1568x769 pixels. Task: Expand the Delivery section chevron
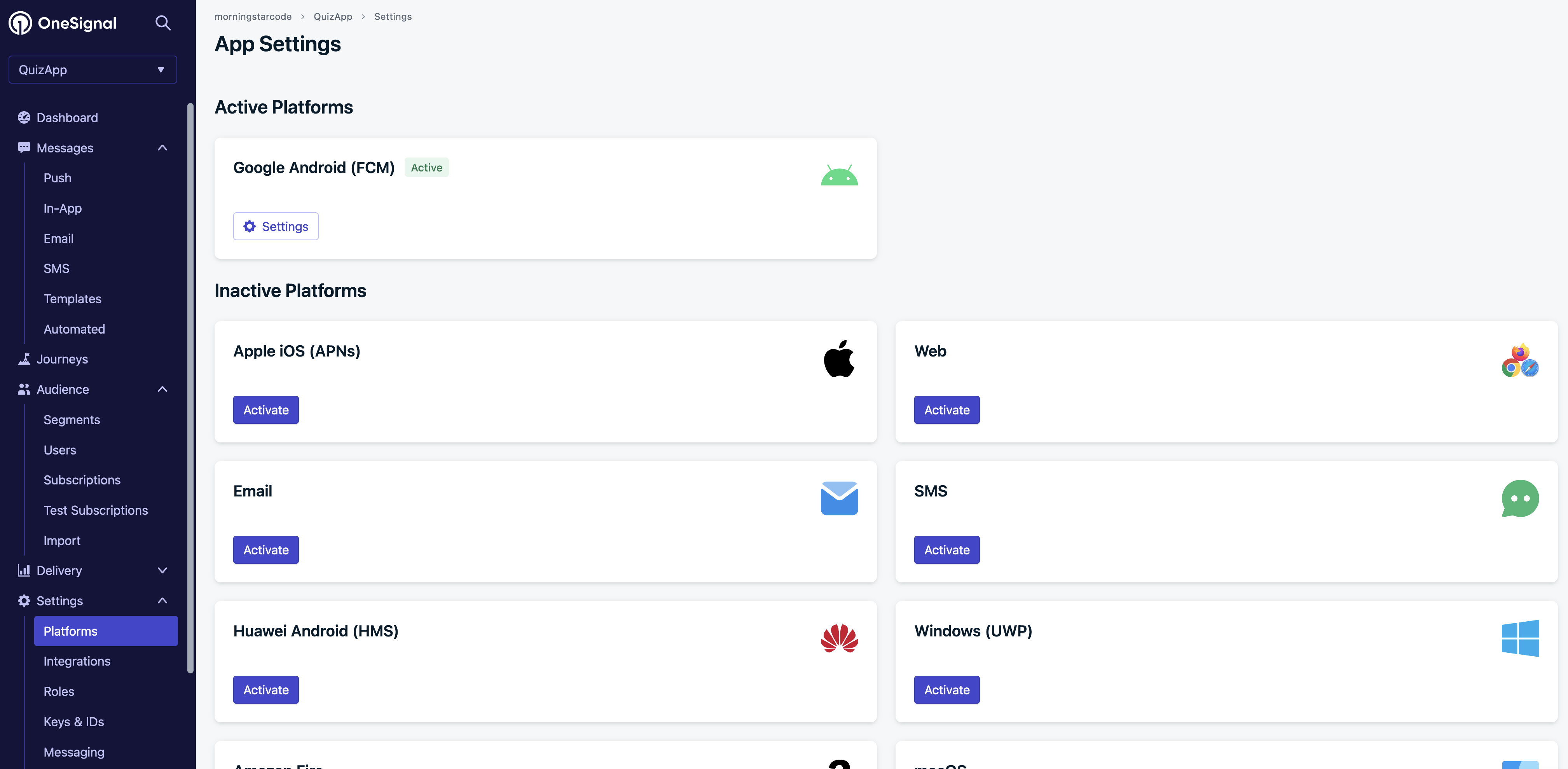pos(162,570)
